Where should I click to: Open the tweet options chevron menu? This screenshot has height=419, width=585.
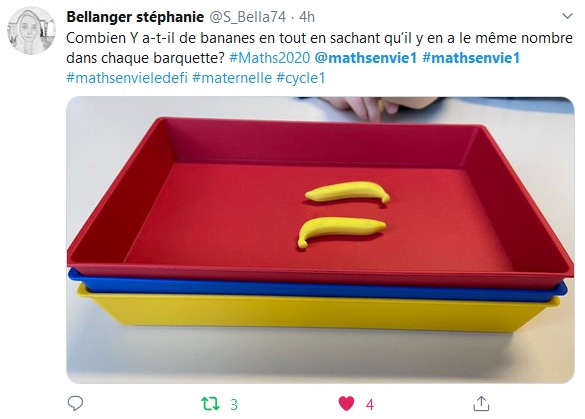point(567,16)
